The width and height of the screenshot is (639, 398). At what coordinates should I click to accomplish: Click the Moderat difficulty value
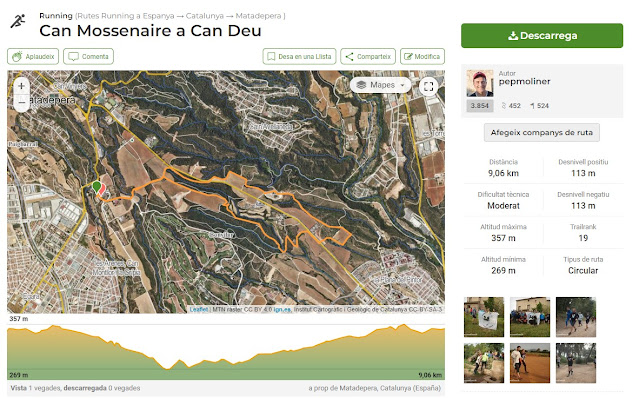coord(503,206)
